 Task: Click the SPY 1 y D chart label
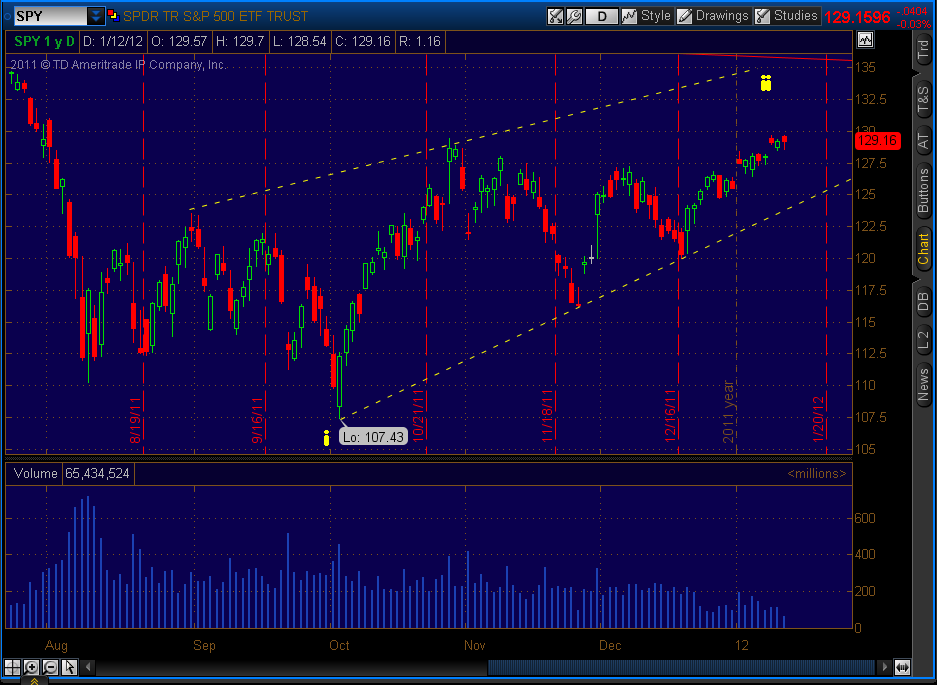tap(44, 41)
